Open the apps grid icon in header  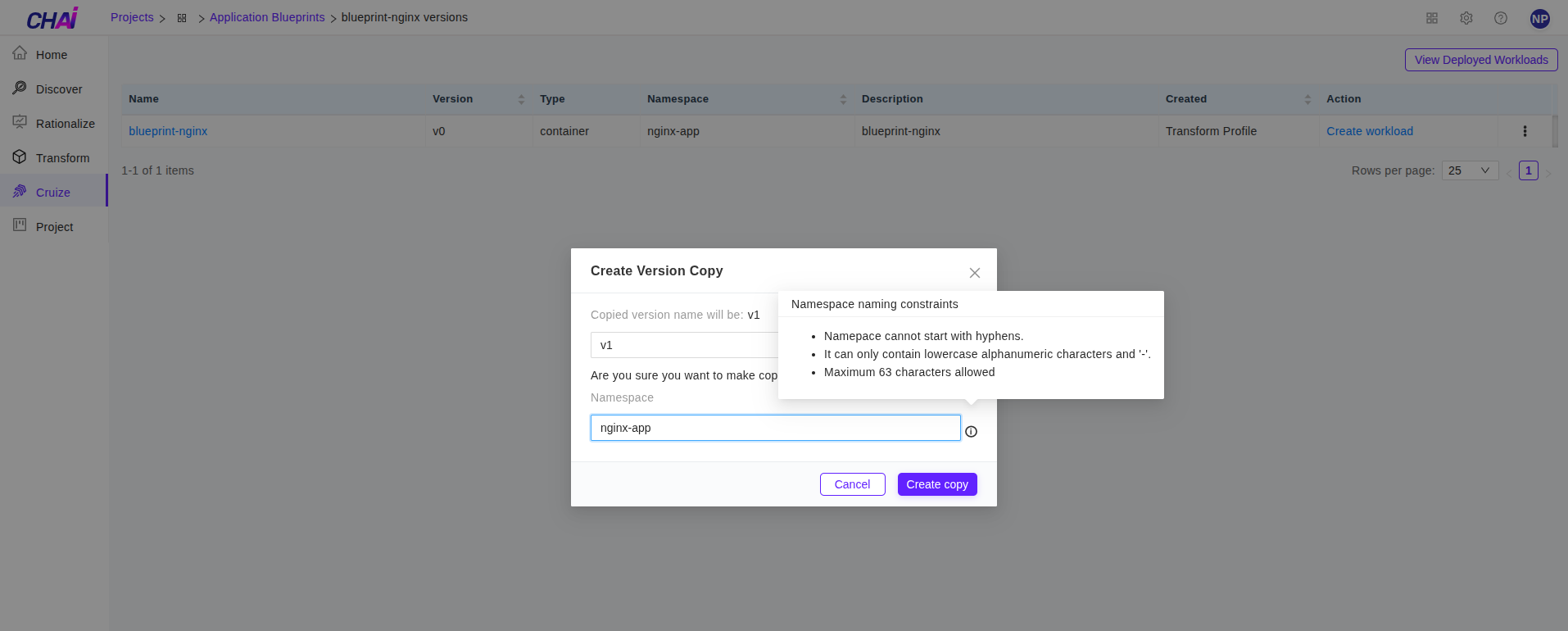click(x=1431, y=18)
